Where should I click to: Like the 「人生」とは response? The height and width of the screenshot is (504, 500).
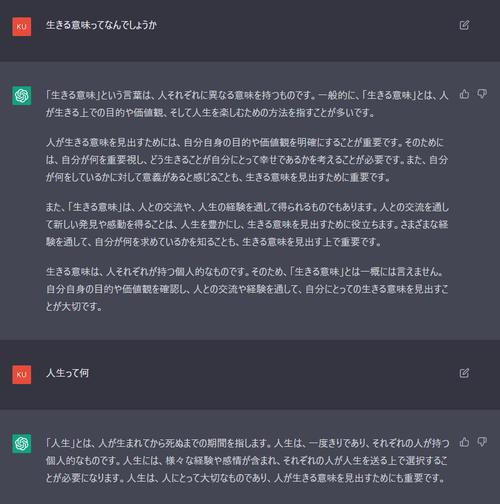coord(464,442)
